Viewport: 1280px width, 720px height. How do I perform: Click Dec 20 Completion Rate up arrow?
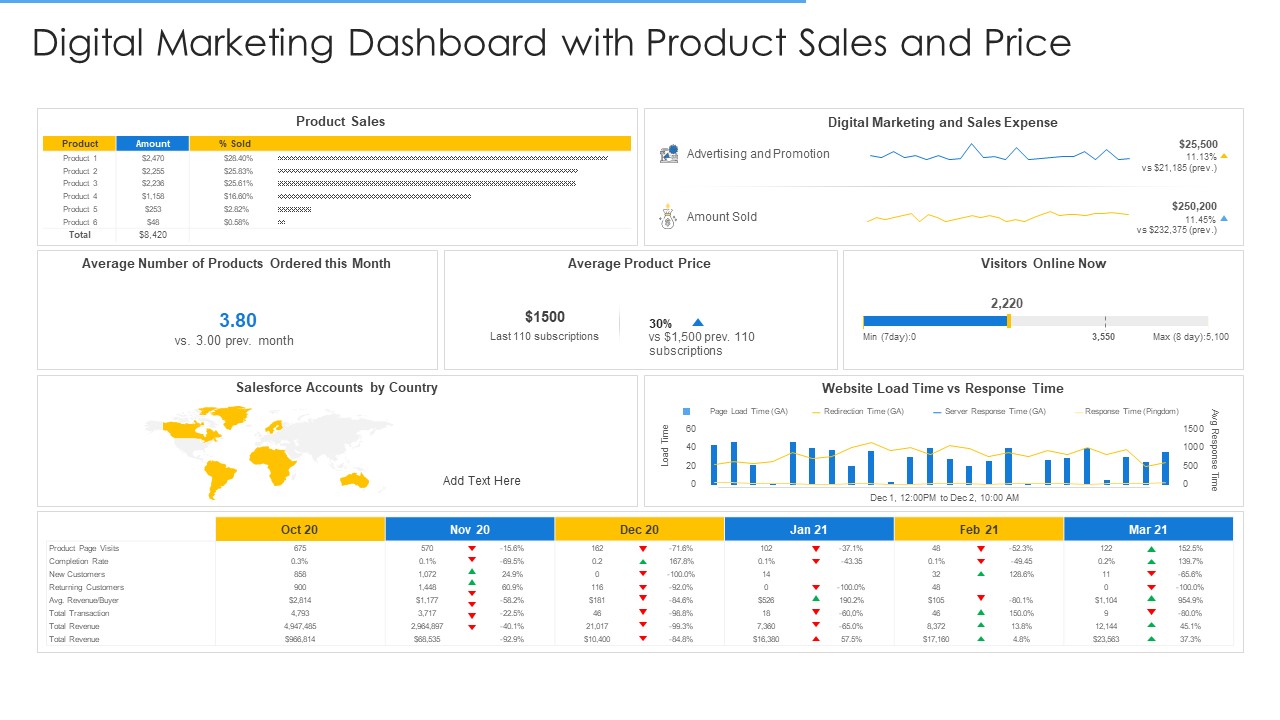(x=641, y=562)
